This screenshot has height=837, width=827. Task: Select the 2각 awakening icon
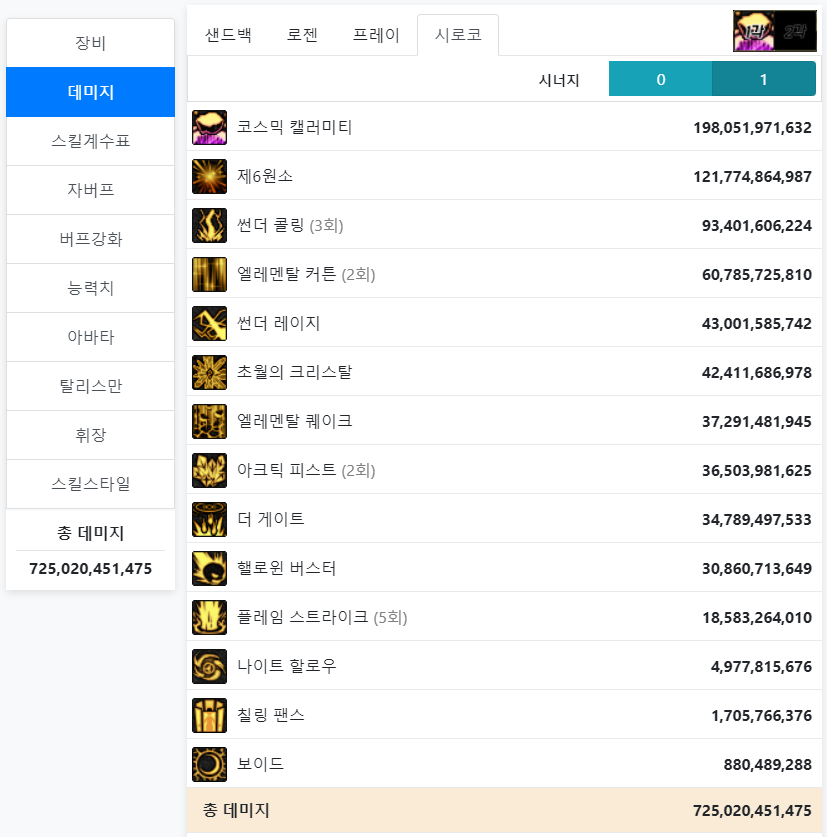point(796,31)
